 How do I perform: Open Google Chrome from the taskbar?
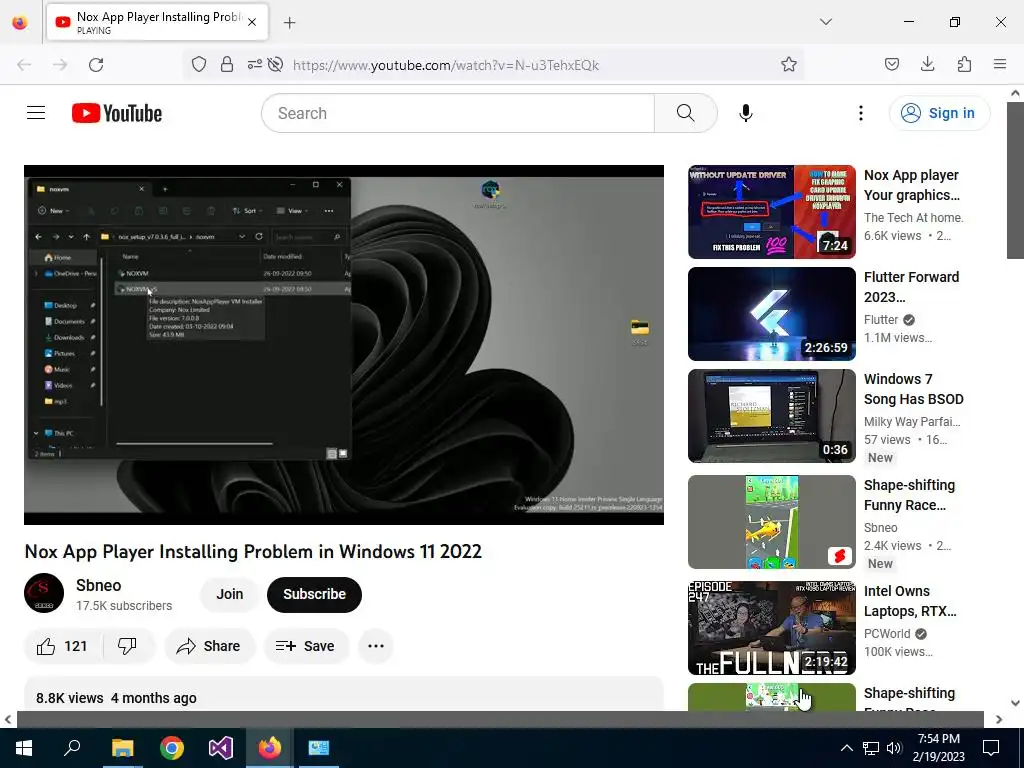pos(172,748)
